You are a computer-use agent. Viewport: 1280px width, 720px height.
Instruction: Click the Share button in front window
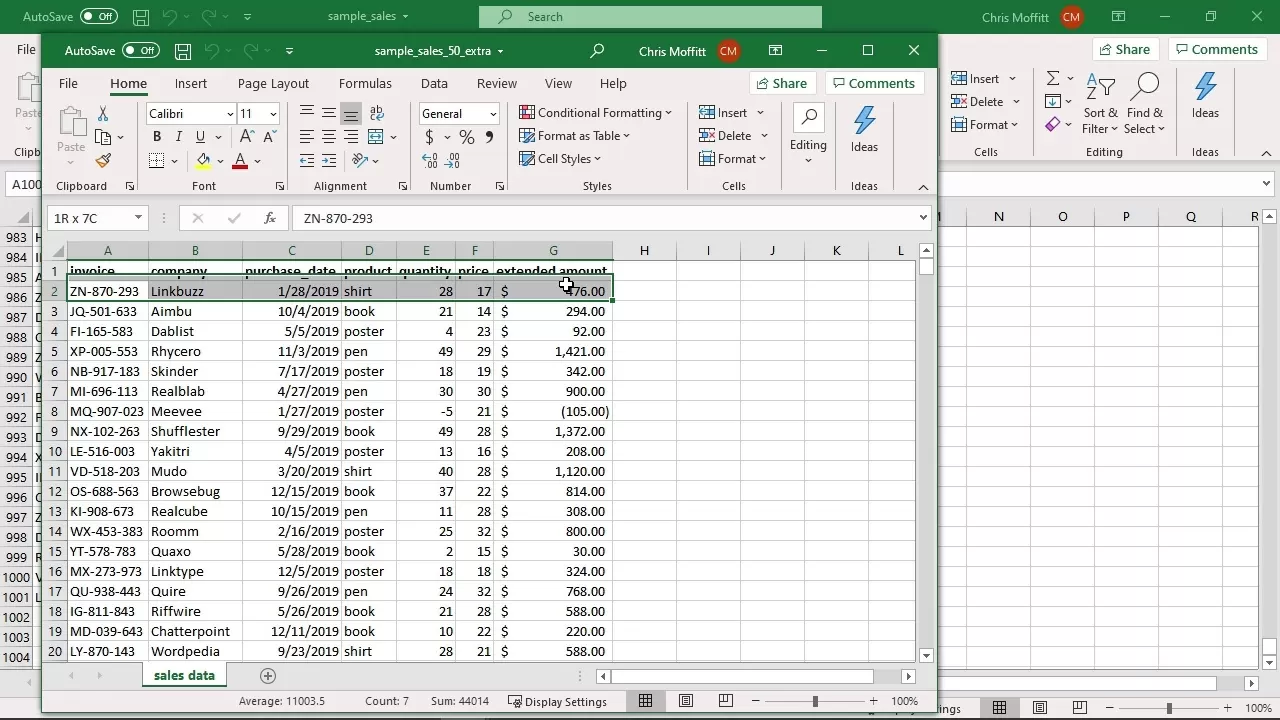click(780, 84)
